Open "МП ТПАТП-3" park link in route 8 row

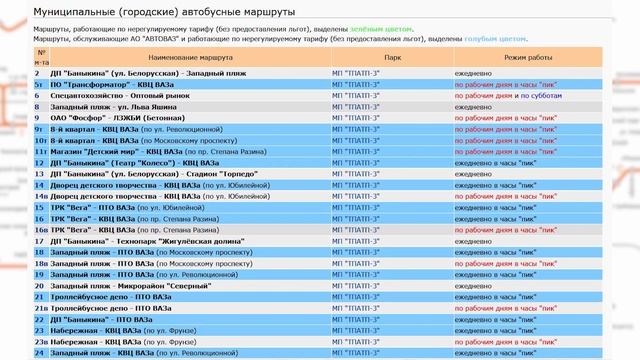click(x=356, y=107)
